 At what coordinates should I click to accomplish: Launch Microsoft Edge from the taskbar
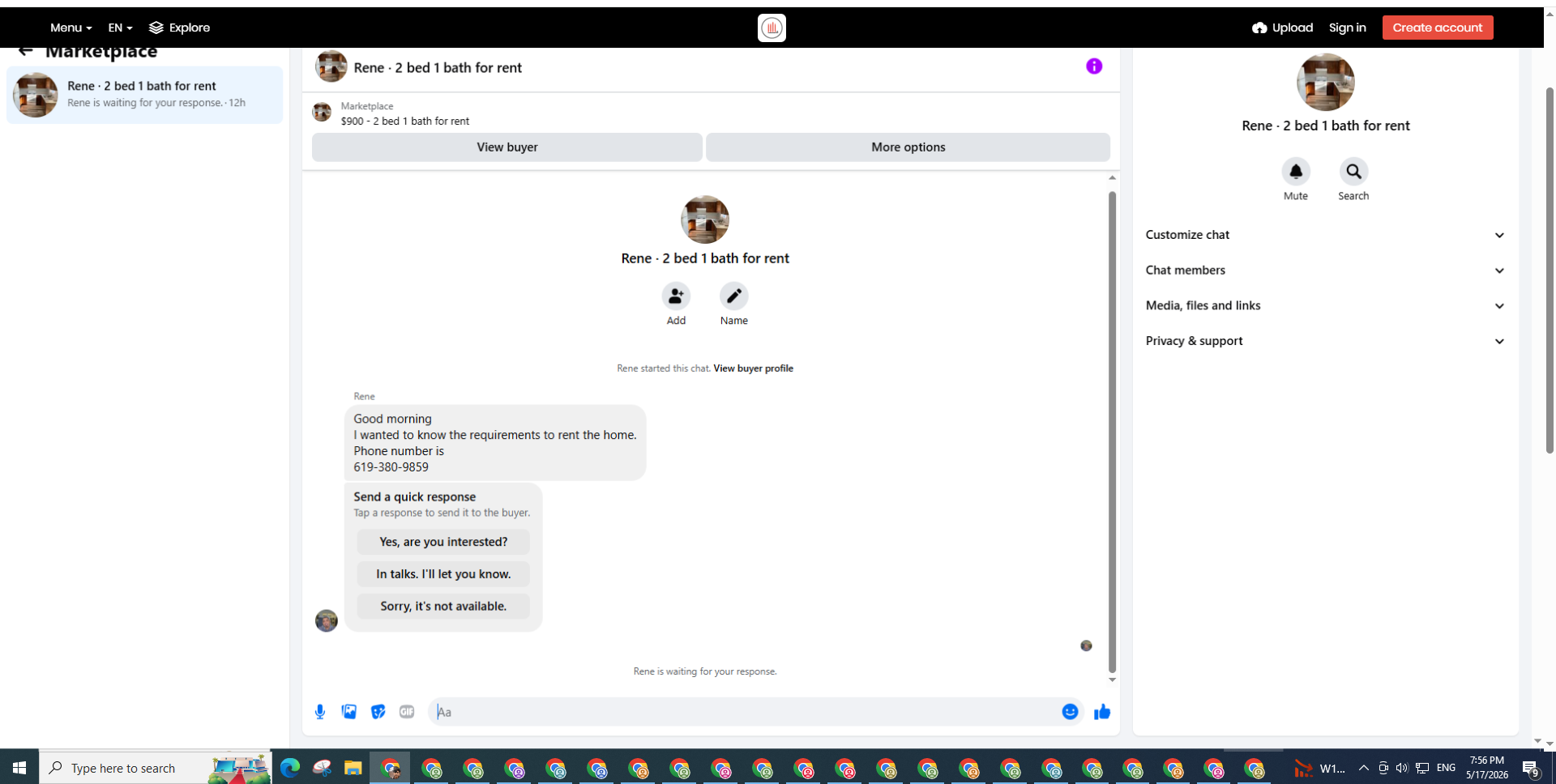point(290,768)
